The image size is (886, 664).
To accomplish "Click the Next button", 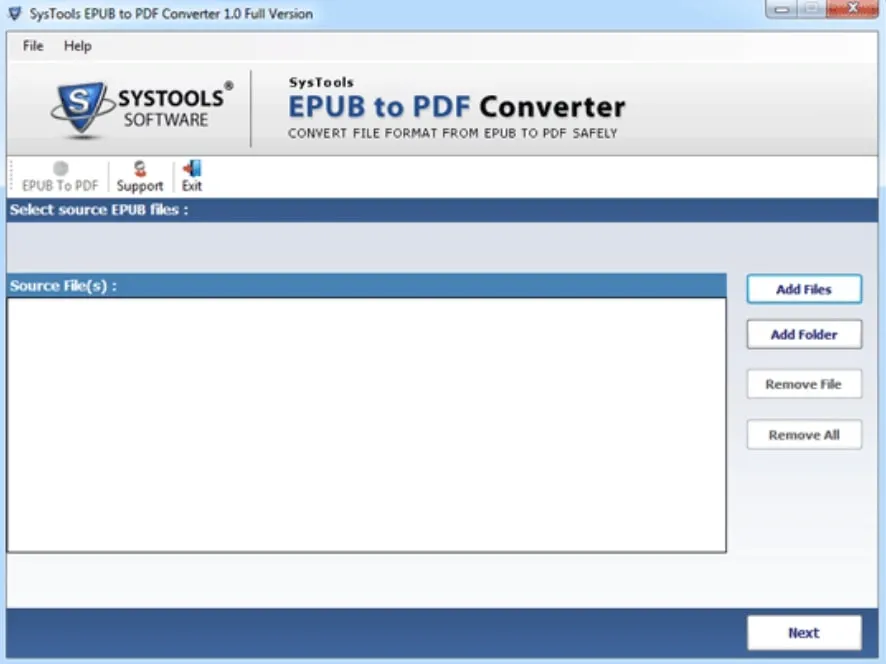I will 803,632.
